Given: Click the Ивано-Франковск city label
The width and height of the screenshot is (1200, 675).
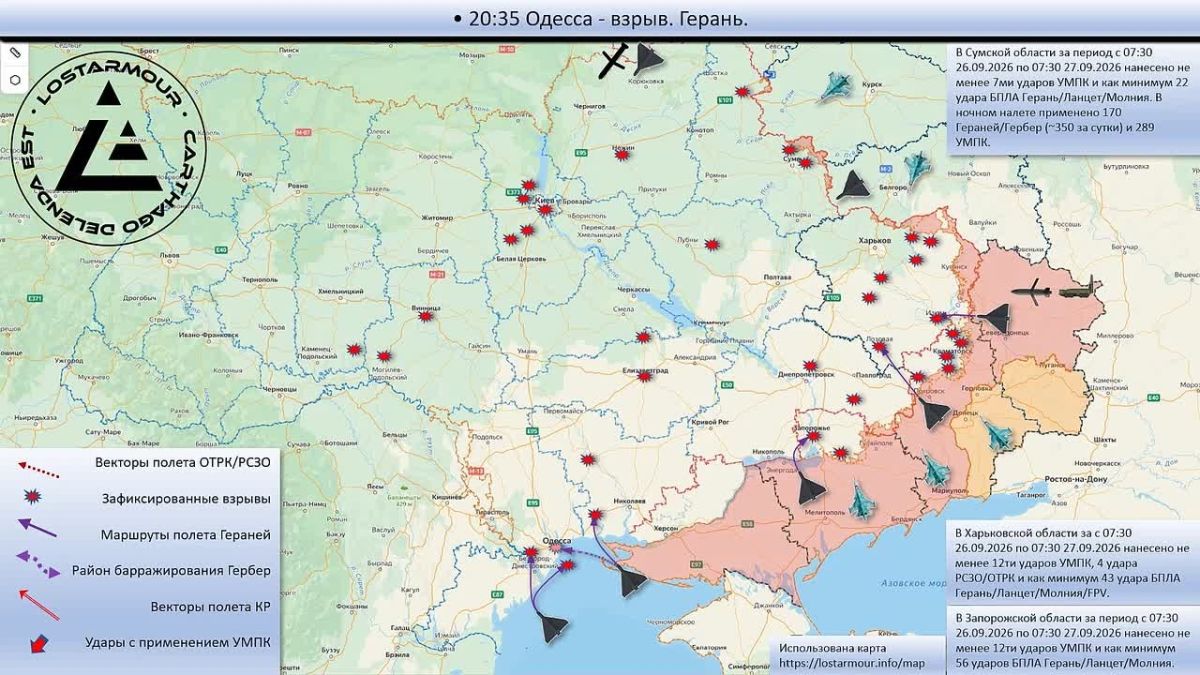Looking at the screenshot, I should click(x=208, y=336).
